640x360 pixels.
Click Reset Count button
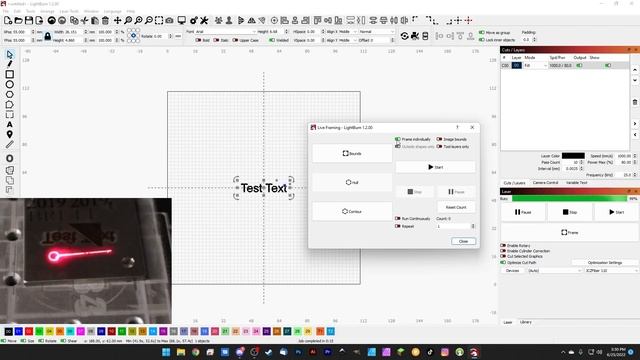coord(456,207)
